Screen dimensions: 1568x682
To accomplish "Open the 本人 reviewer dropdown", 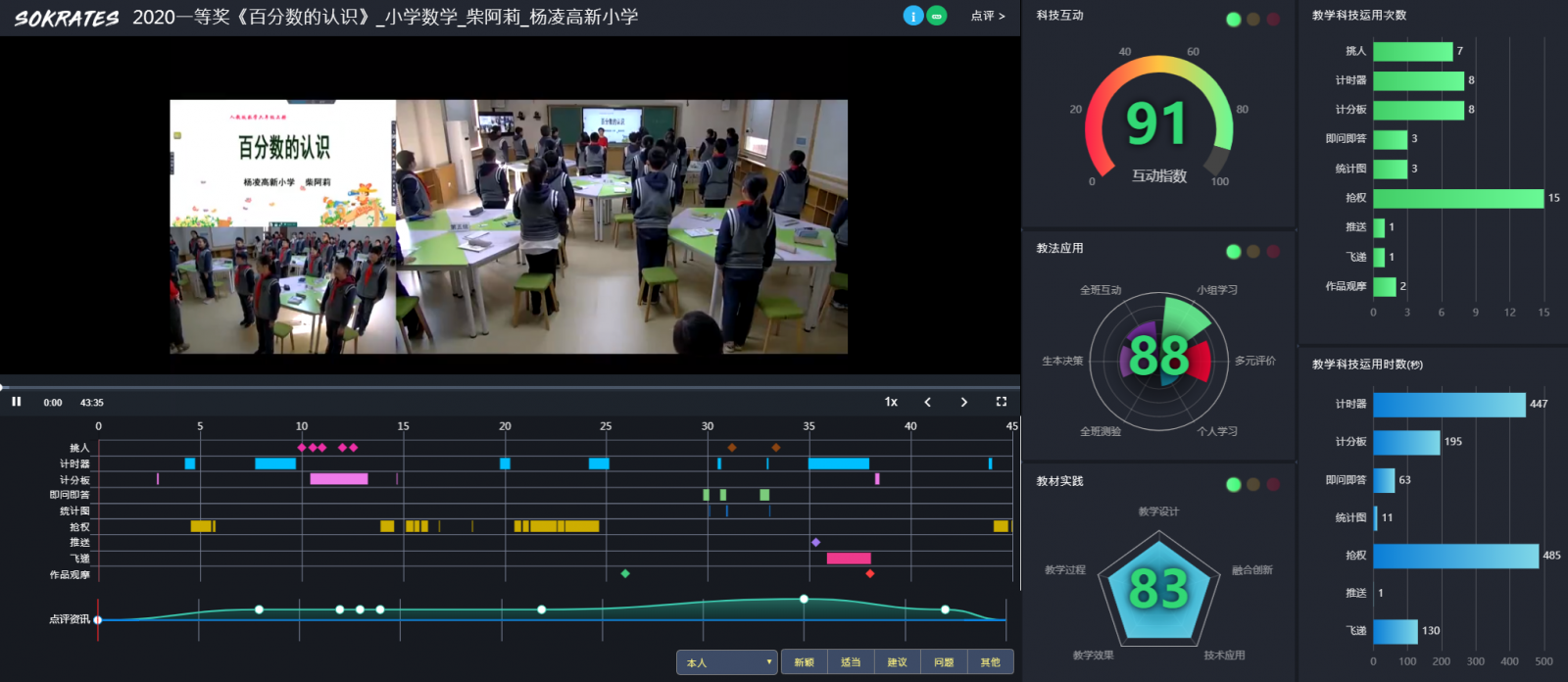I will 726,662.
